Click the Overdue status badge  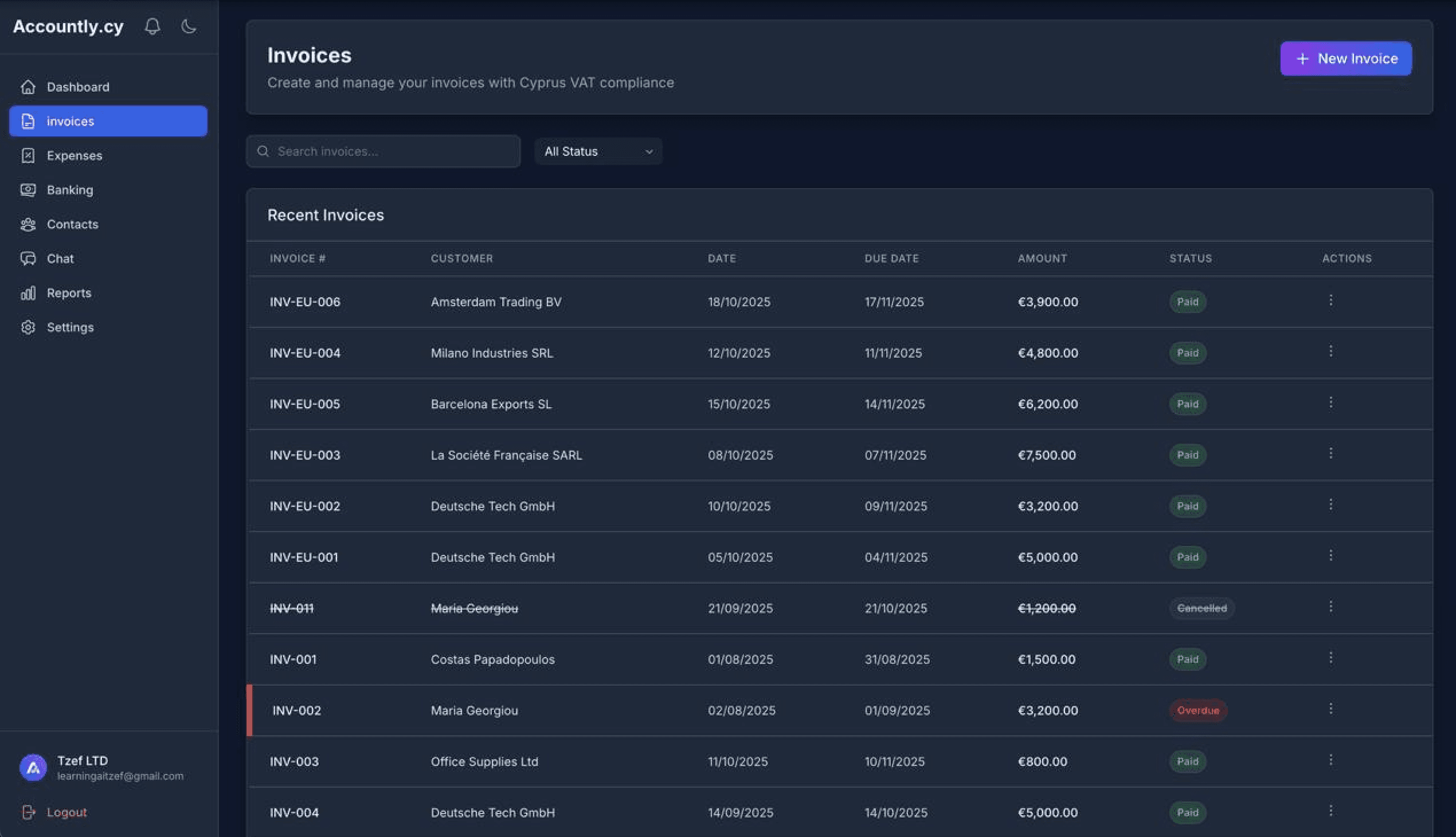click(x=1198, y=710)
